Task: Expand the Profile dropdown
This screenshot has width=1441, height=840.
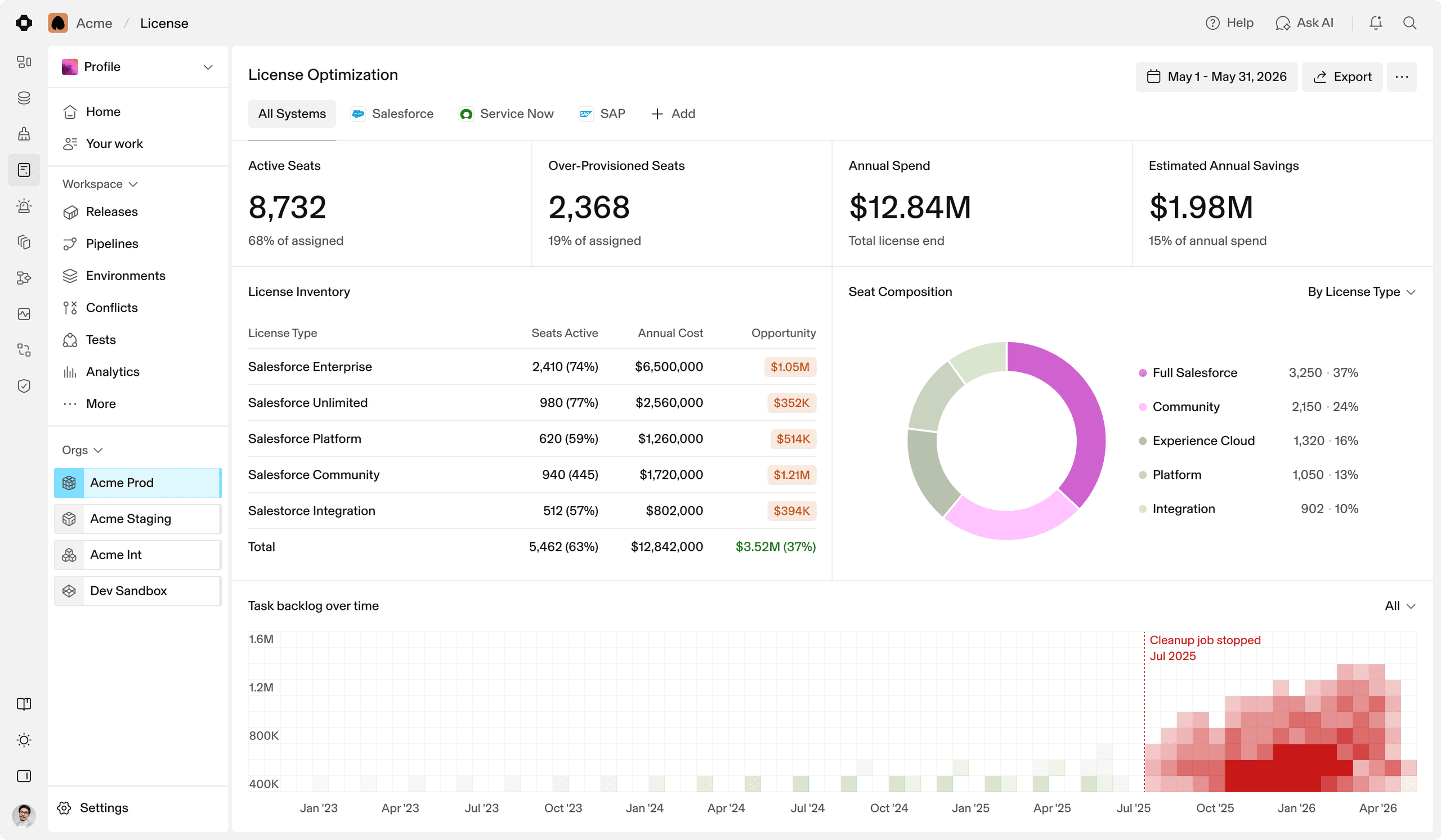Action: pos(138,67)
